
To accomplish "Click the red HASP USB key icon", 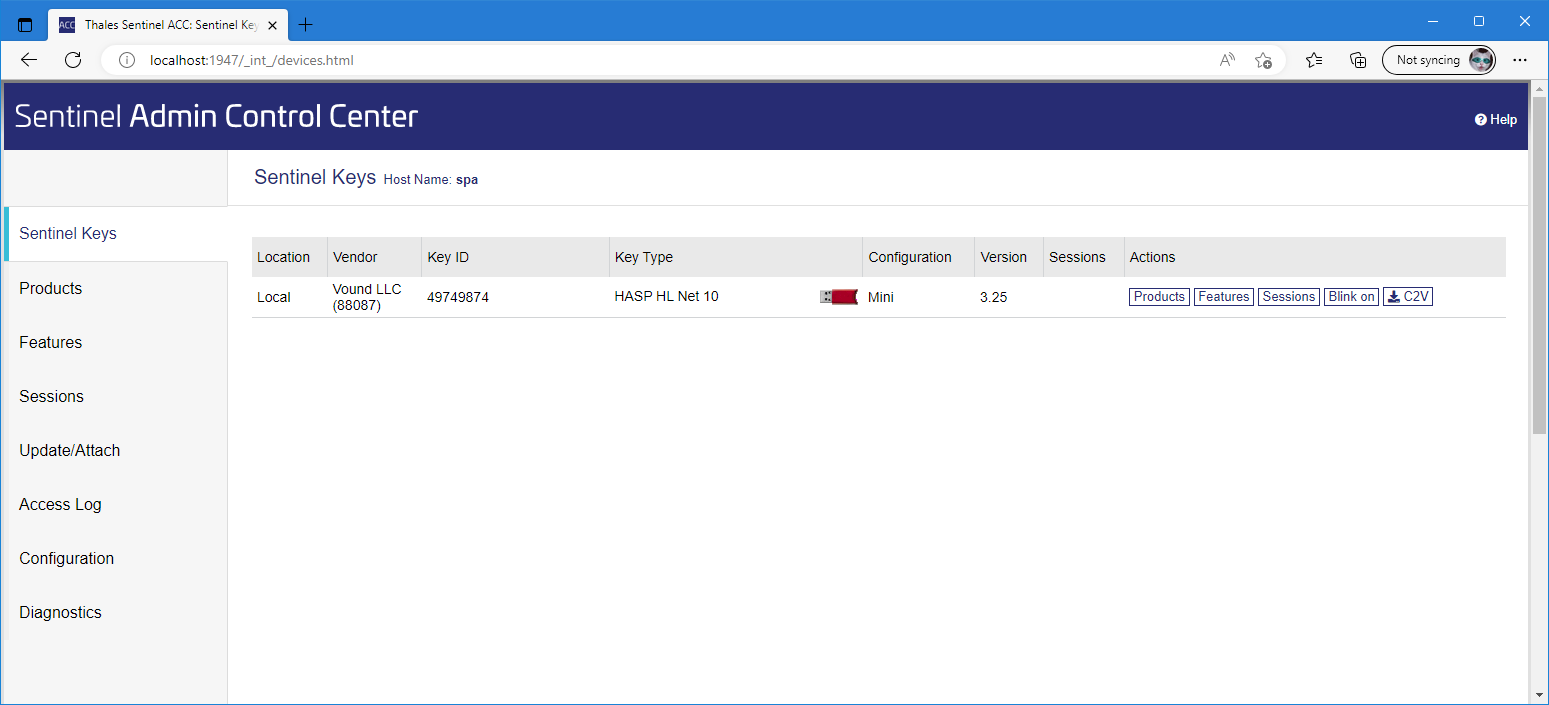I will click(x=839, y=297).
